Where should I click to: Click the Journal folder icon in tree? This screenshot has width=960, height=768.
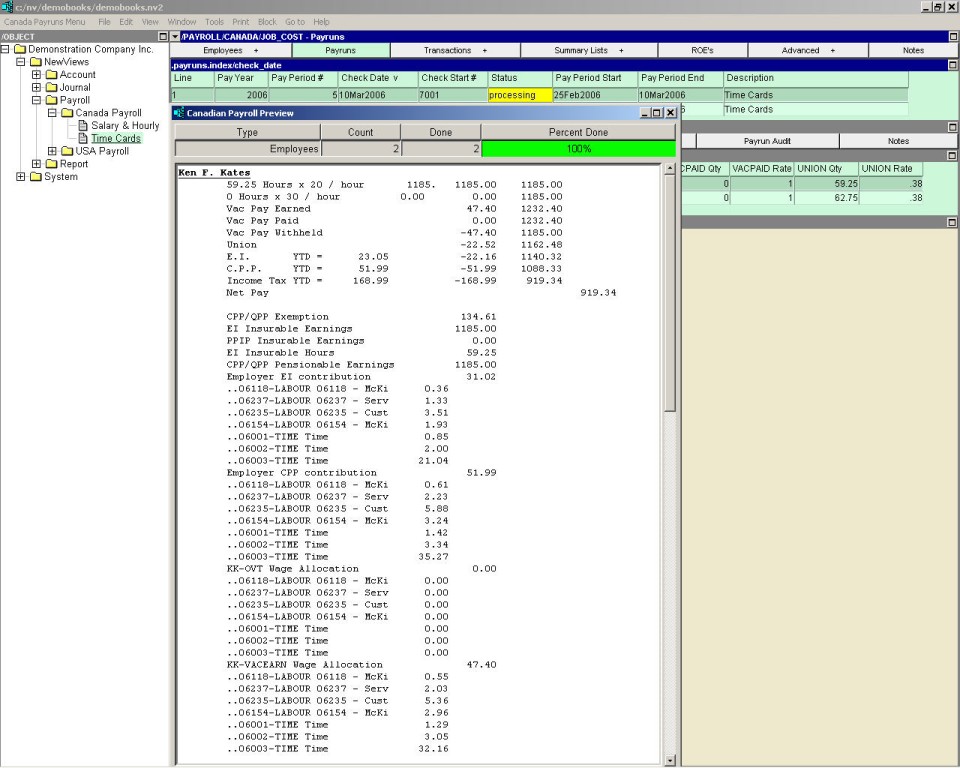click(x=51, y=88)
